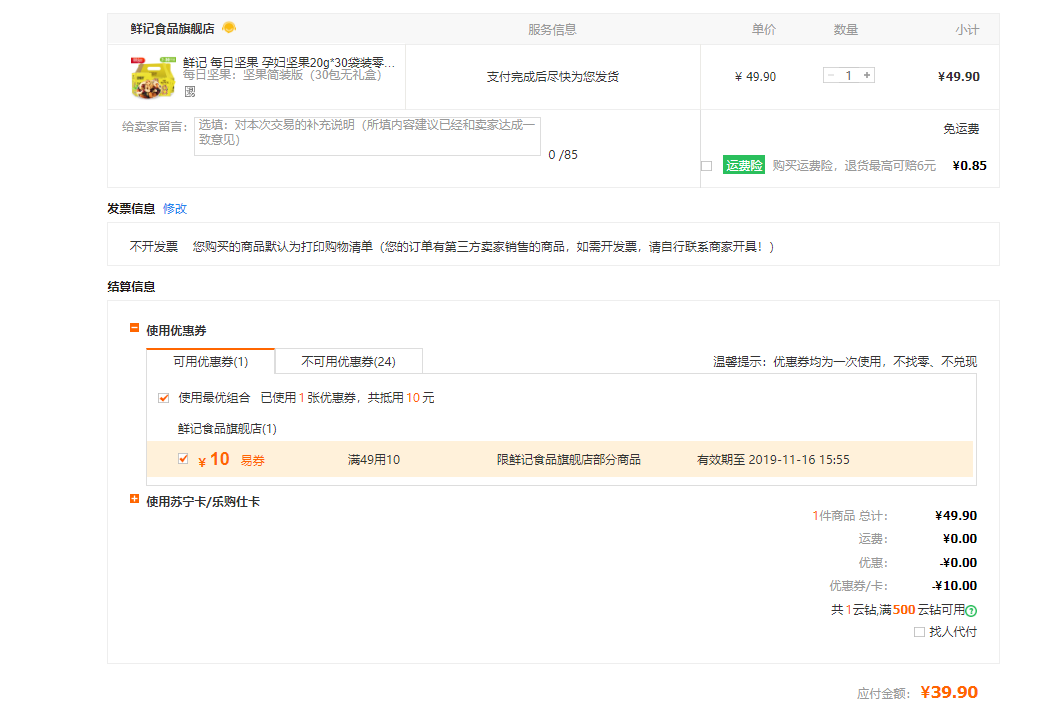Viewport: 1059px width, 704px height.
Task: Switch to 可用优惠券(1) tab
Action: (211, 361)
